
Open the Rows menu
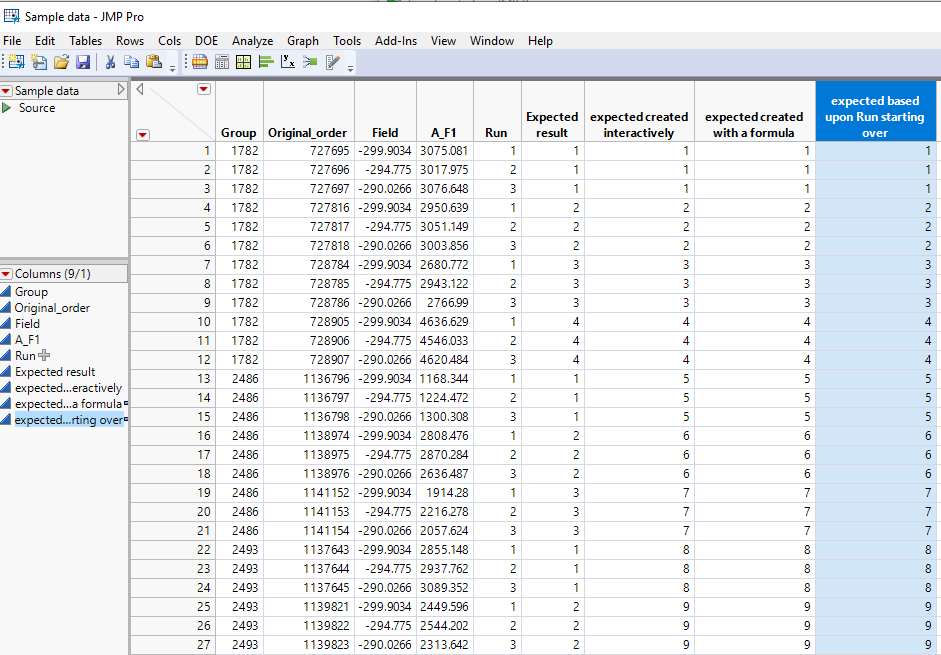[x=130, y=41]
